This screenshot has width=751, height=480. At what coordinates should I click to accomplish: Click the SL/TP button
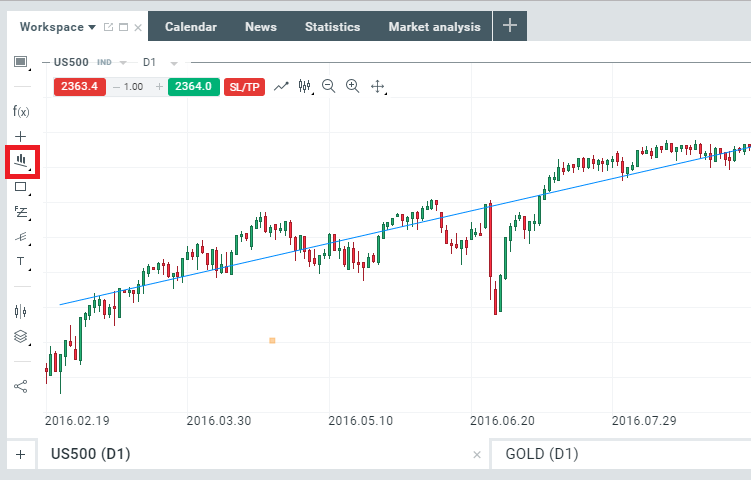coord(244,87)
